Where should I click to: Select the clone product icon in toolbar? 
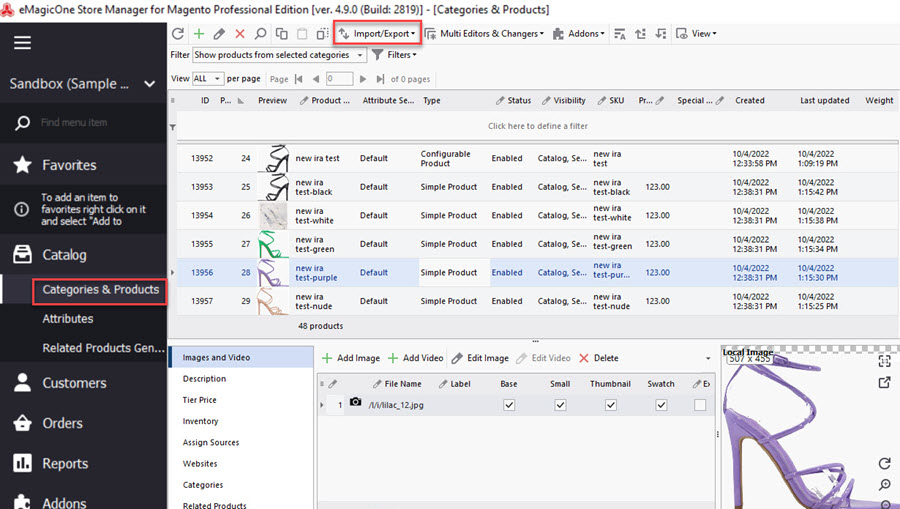322,34
